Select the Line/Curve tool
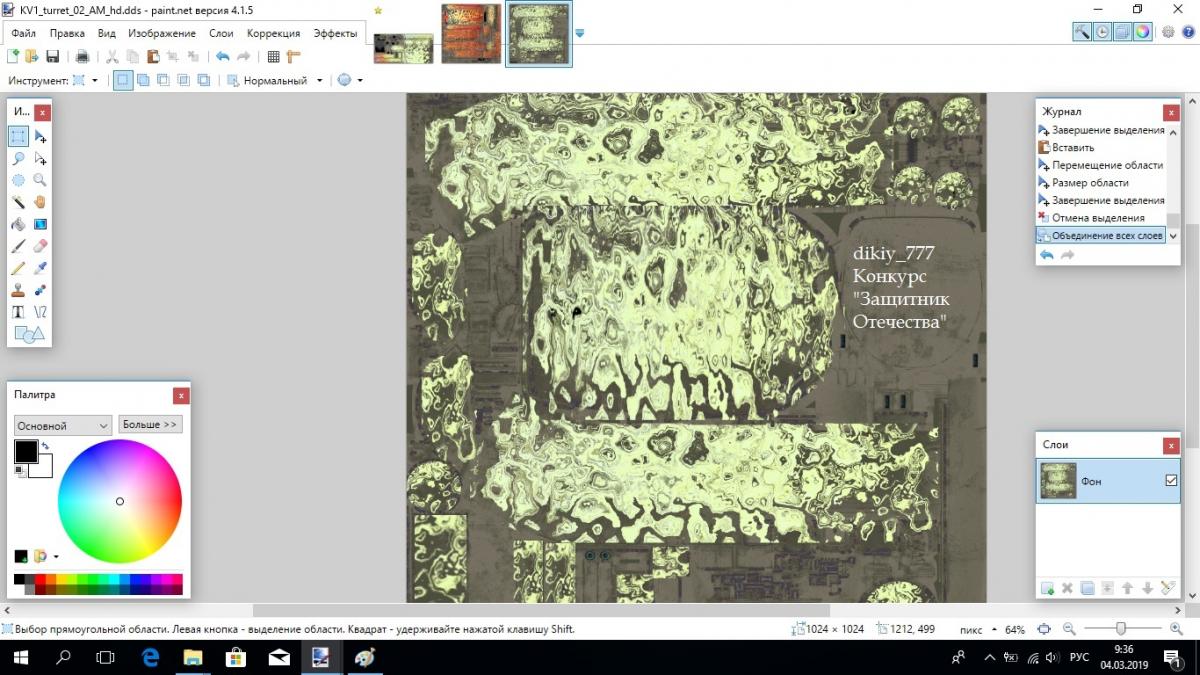 pyautogui.click(x=41, y=312)
